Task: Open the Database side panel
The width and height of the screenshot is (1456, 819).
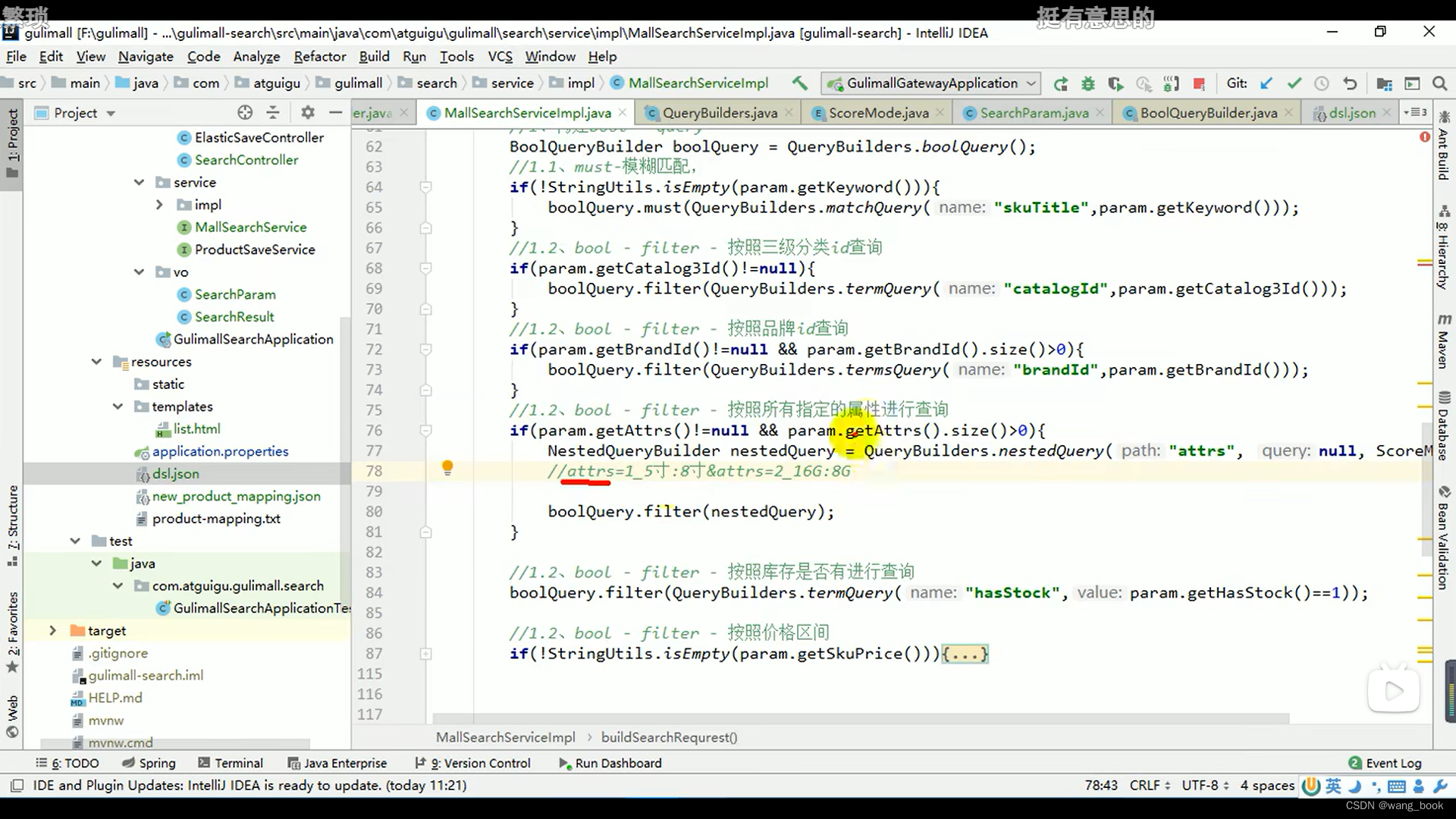Action: (1443, 426)
